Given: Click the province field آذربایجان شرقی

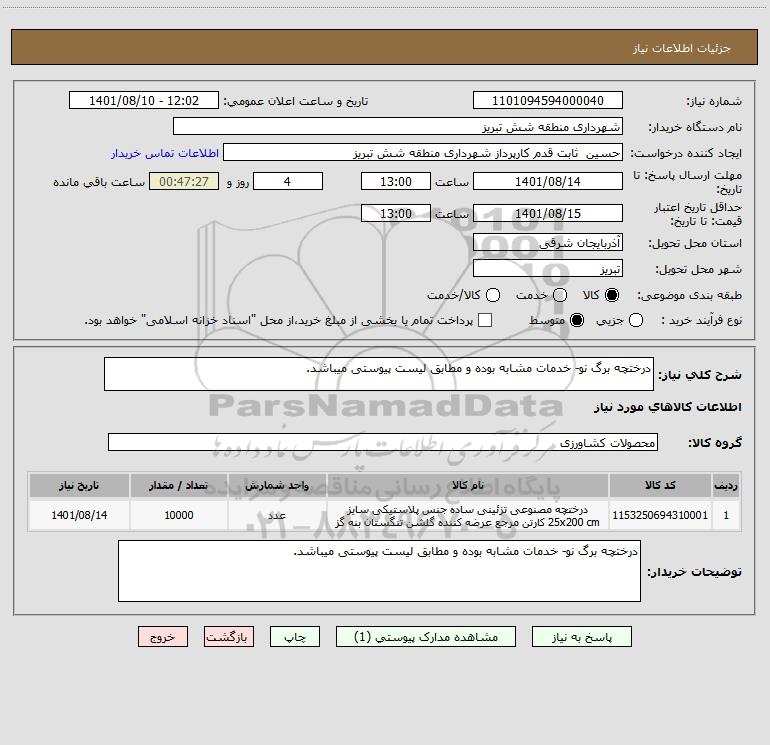Looking at the screenshot, I should point(548,243).
